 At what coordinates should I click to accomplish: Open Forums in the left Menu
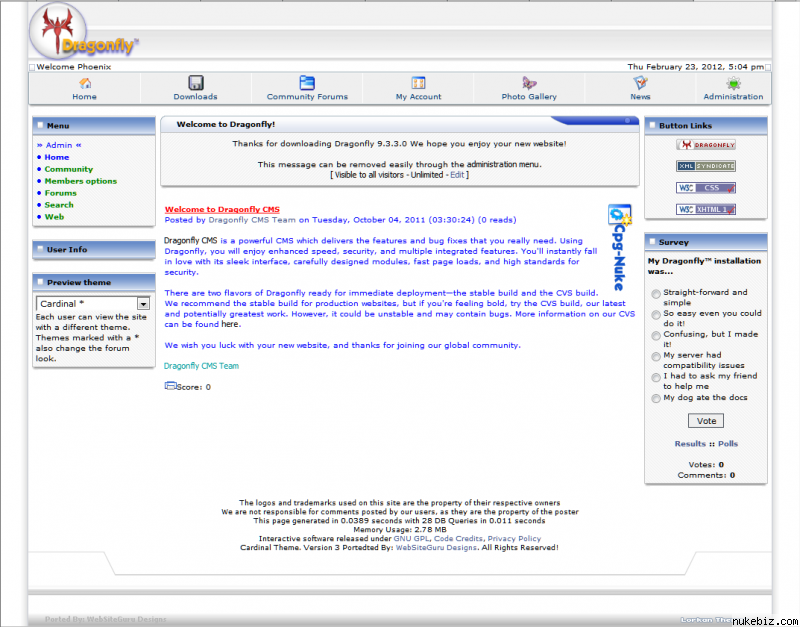click(60, 193)
